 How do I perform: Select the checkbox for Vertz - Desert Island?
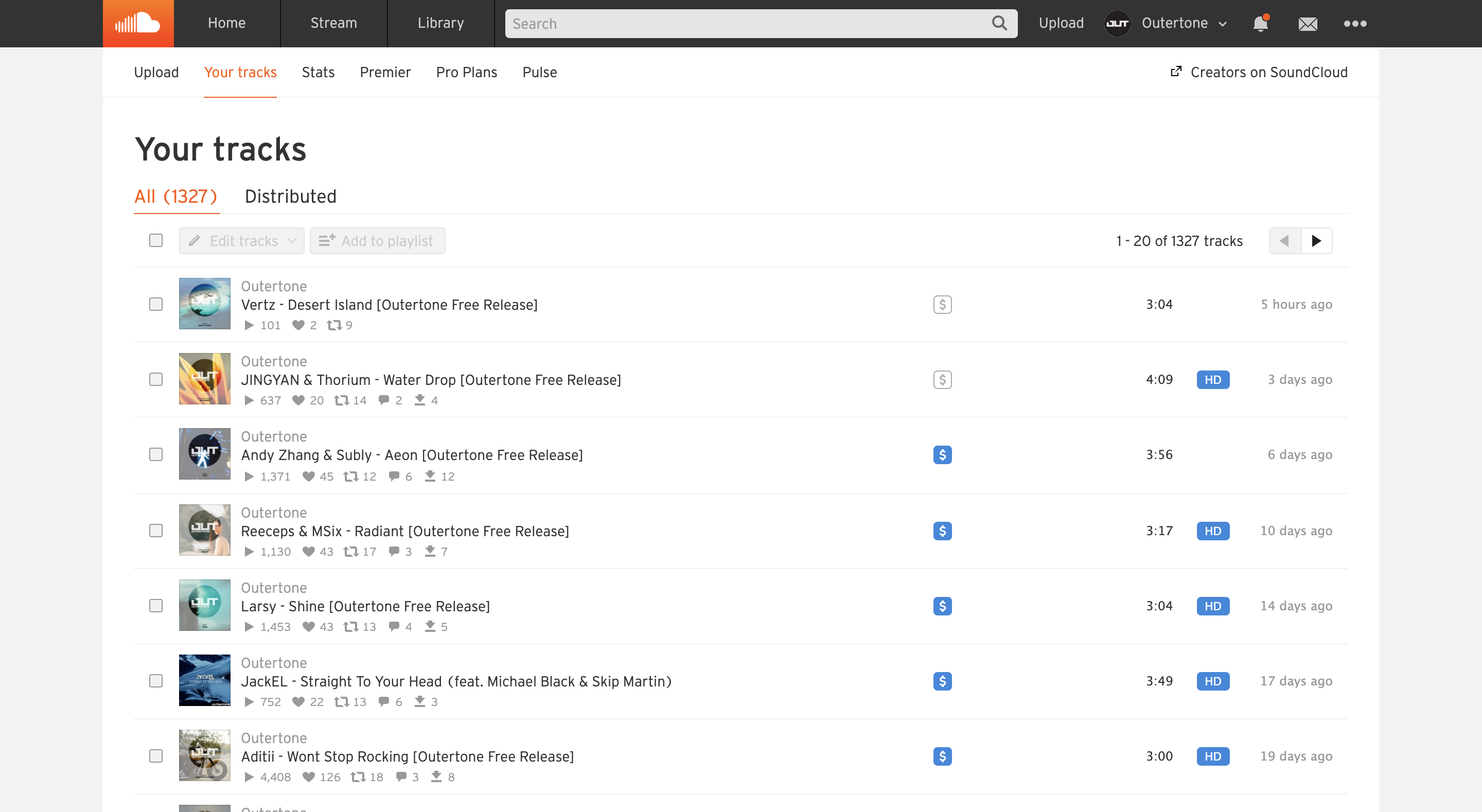[x=155, y=305]
